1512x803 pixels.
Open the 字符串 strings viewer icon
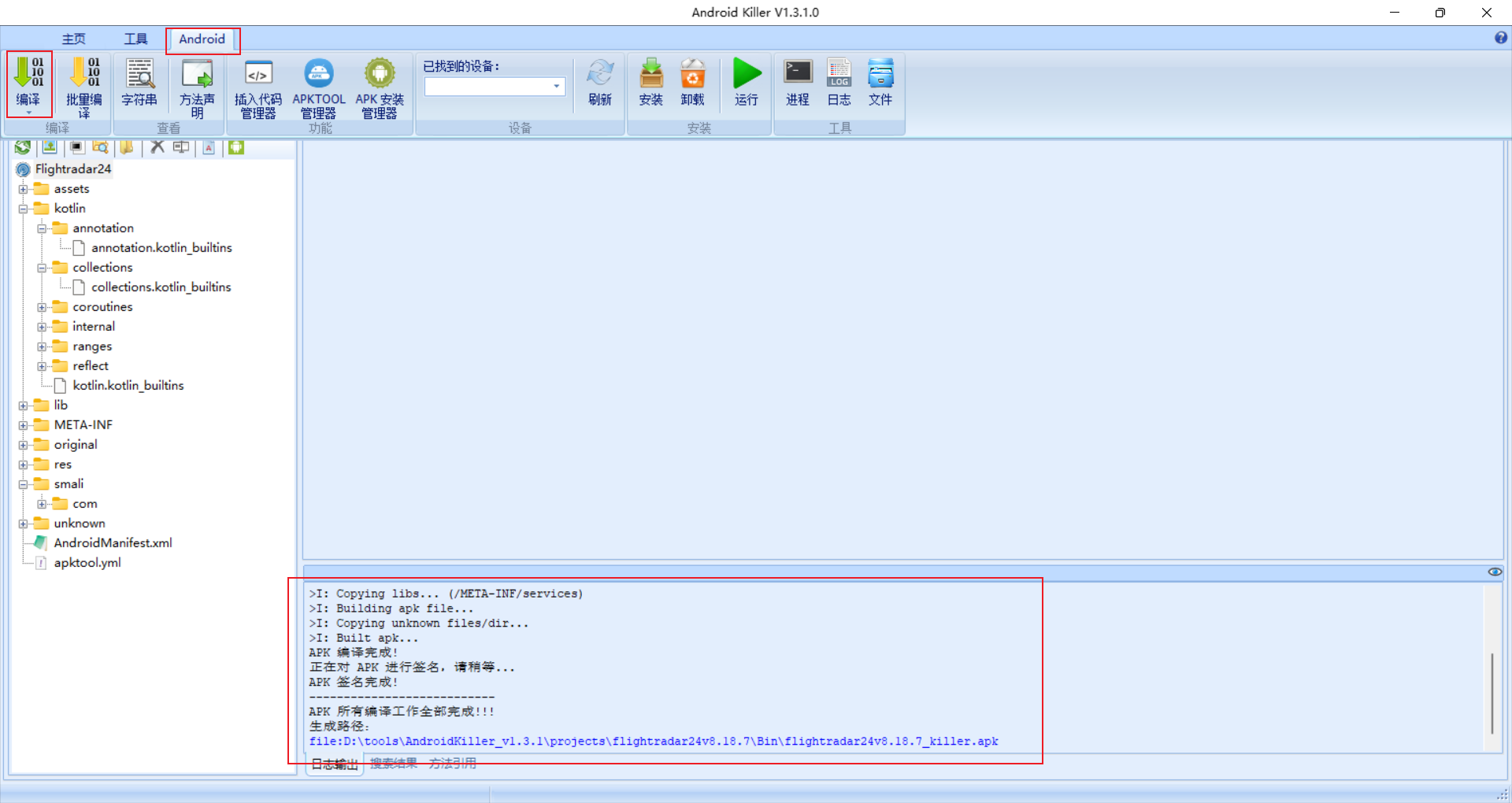click(x=140, y=83)
